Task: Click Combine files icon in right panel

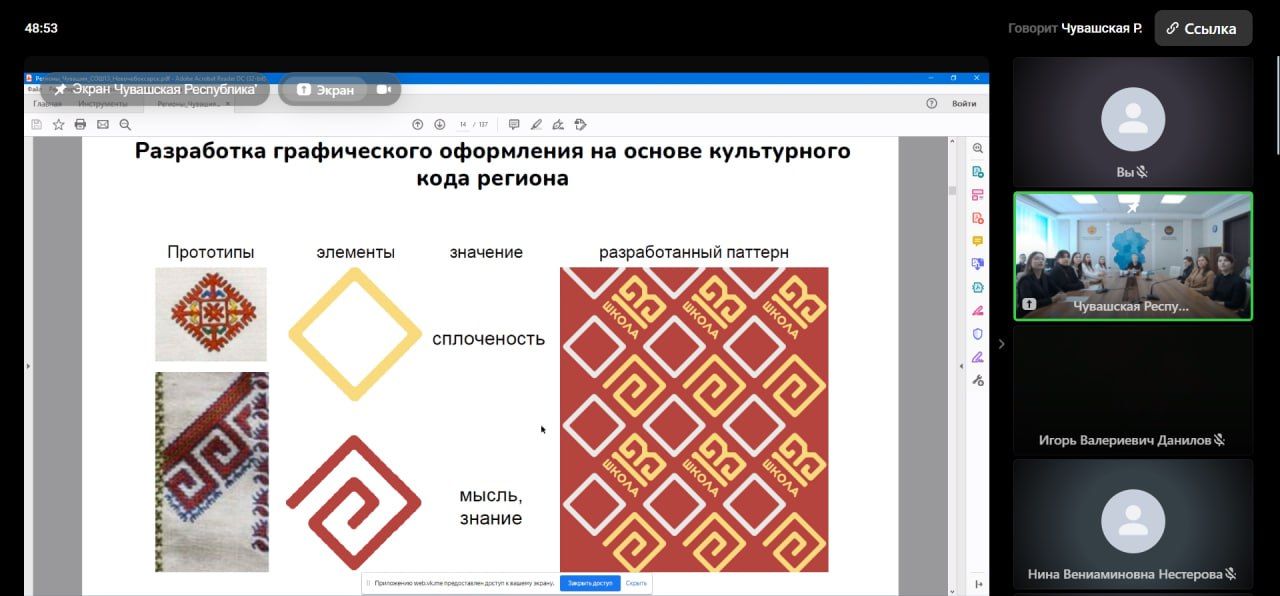Action: 978,264
